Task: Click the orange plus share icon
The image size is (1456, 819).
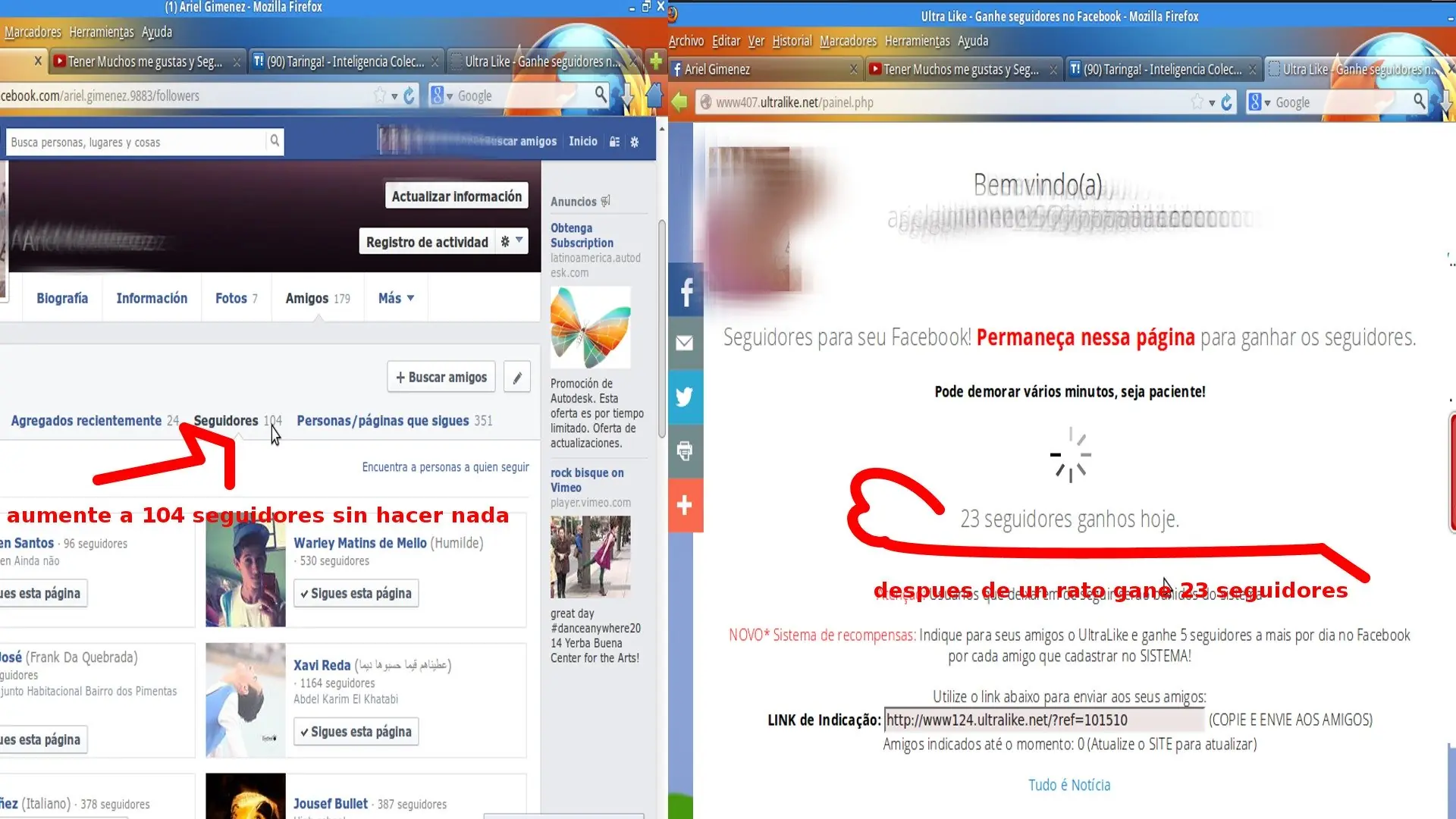Action: tap(686, 505)
